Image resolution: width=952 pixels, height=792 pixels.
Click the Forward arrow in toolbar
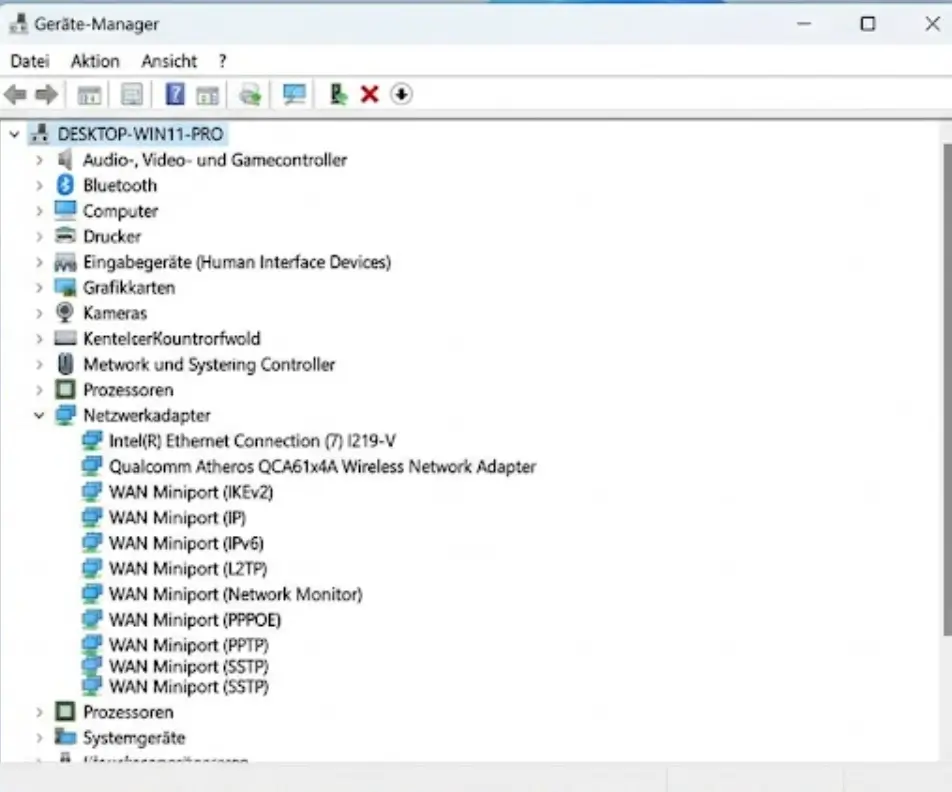pos(47,95)
